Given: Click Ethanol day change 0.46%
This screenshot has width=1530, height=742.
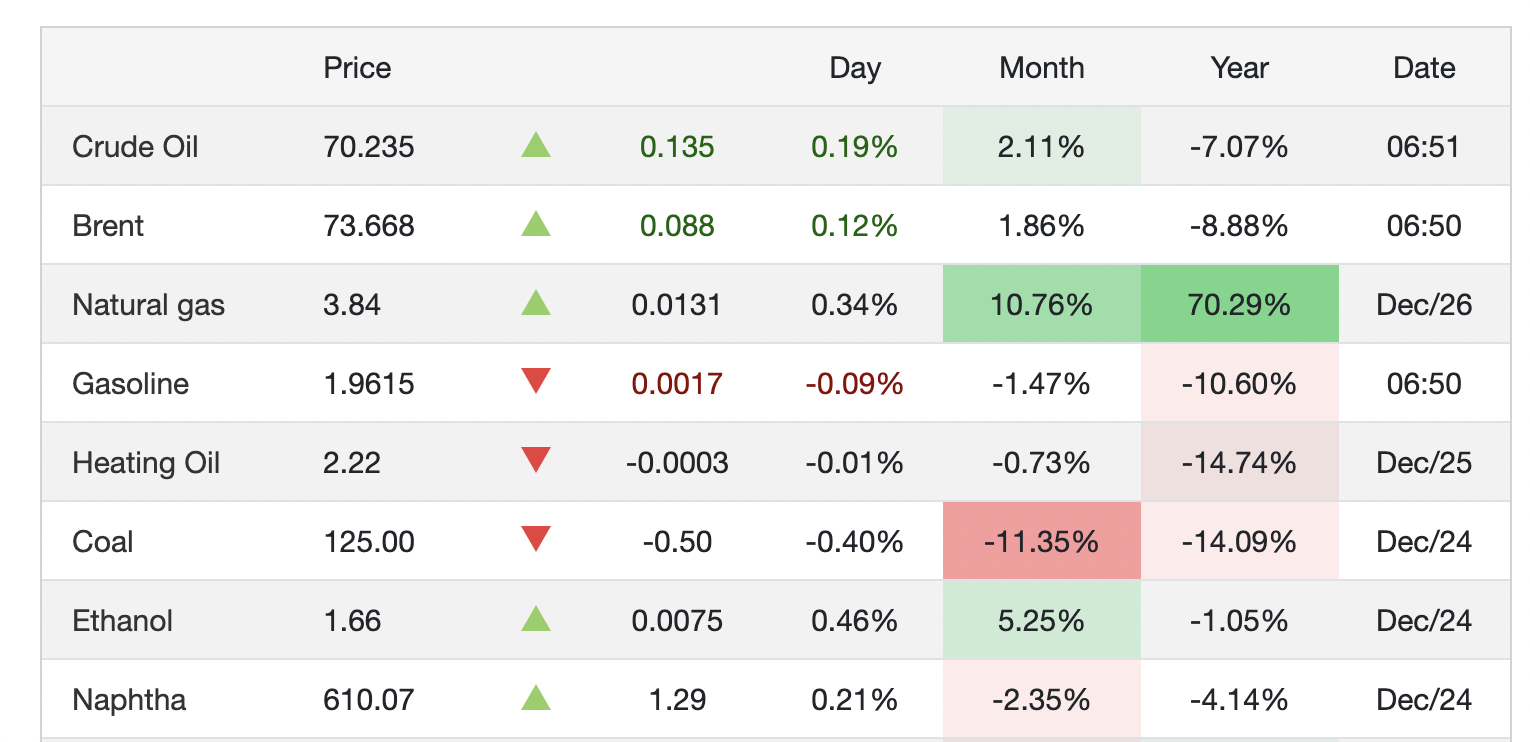Looking at the screenshot, I should [854, 621].
